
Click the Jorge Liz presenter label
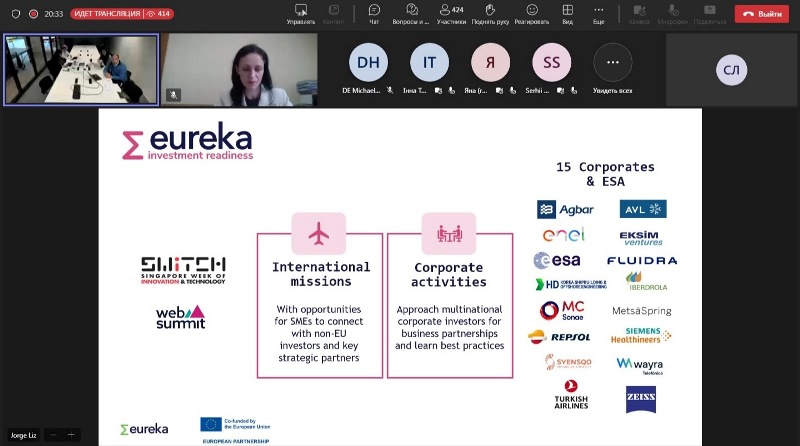[x=23, y=435]
